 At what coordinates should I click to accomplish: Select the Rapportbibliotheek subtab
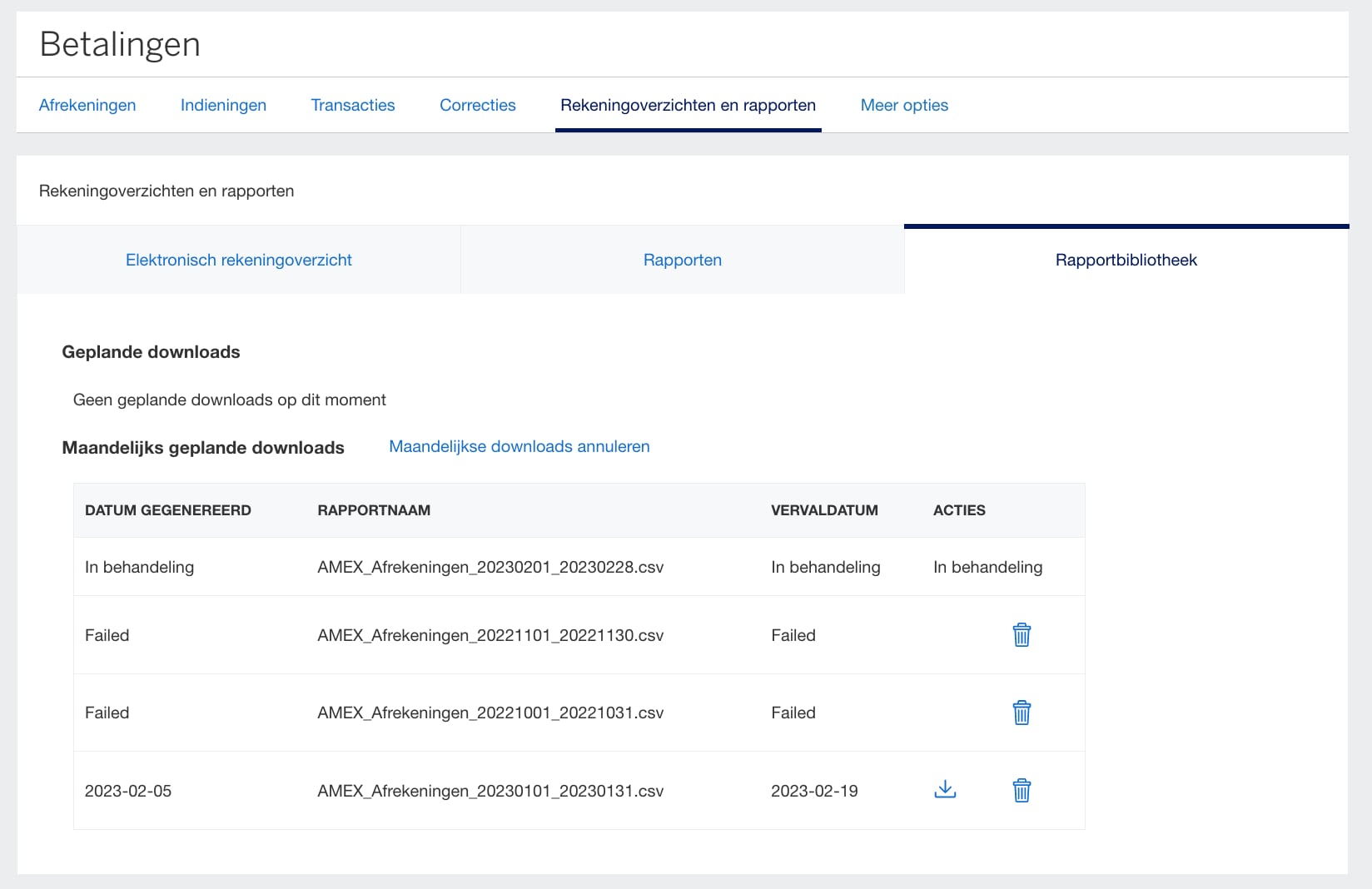(1126, 260)
